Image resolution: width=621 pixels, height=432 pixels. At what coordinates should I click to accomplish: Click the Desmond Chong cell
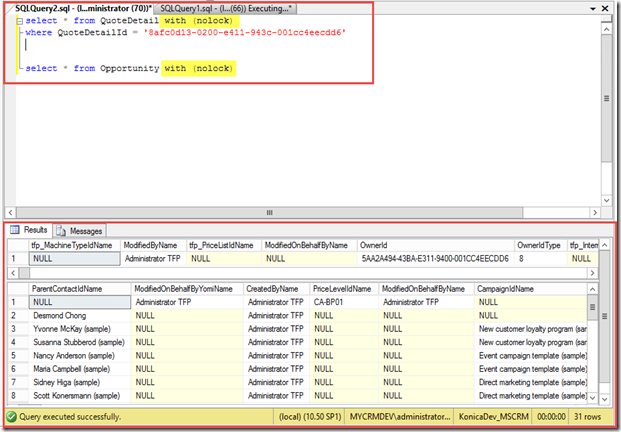click(80, 316)
